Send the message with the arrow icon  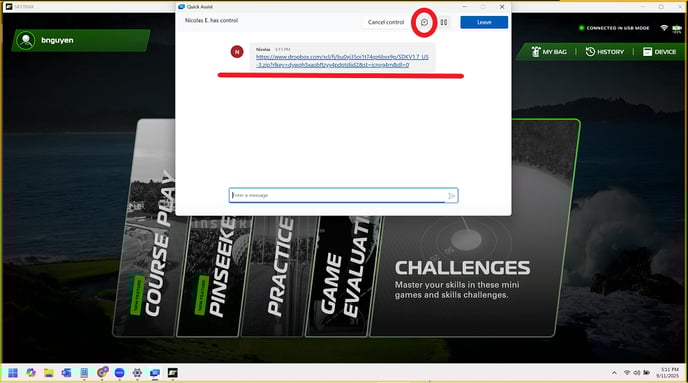(452, 196)
